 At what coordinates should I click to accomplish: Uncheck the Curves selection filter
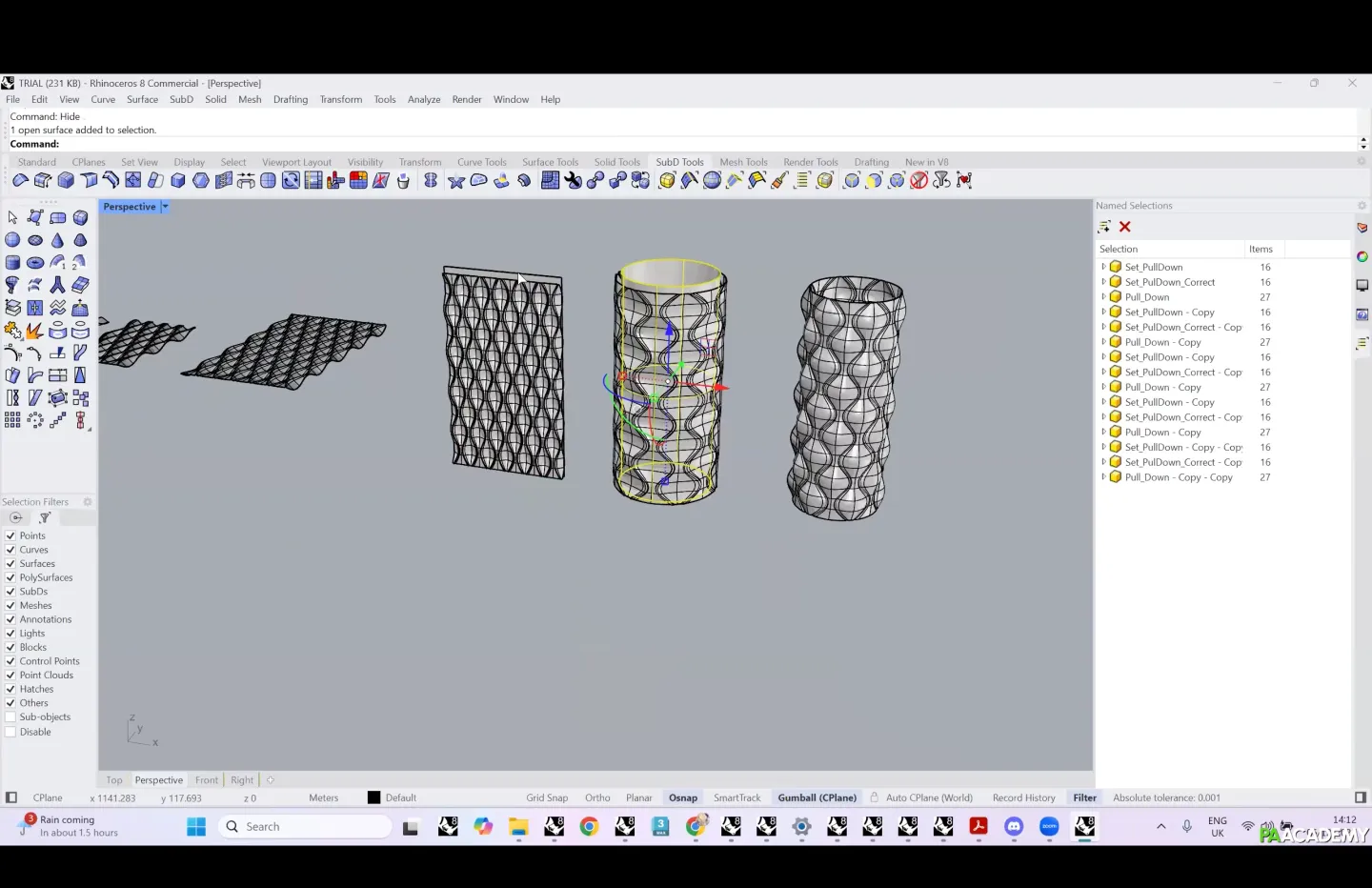(10, 550)
